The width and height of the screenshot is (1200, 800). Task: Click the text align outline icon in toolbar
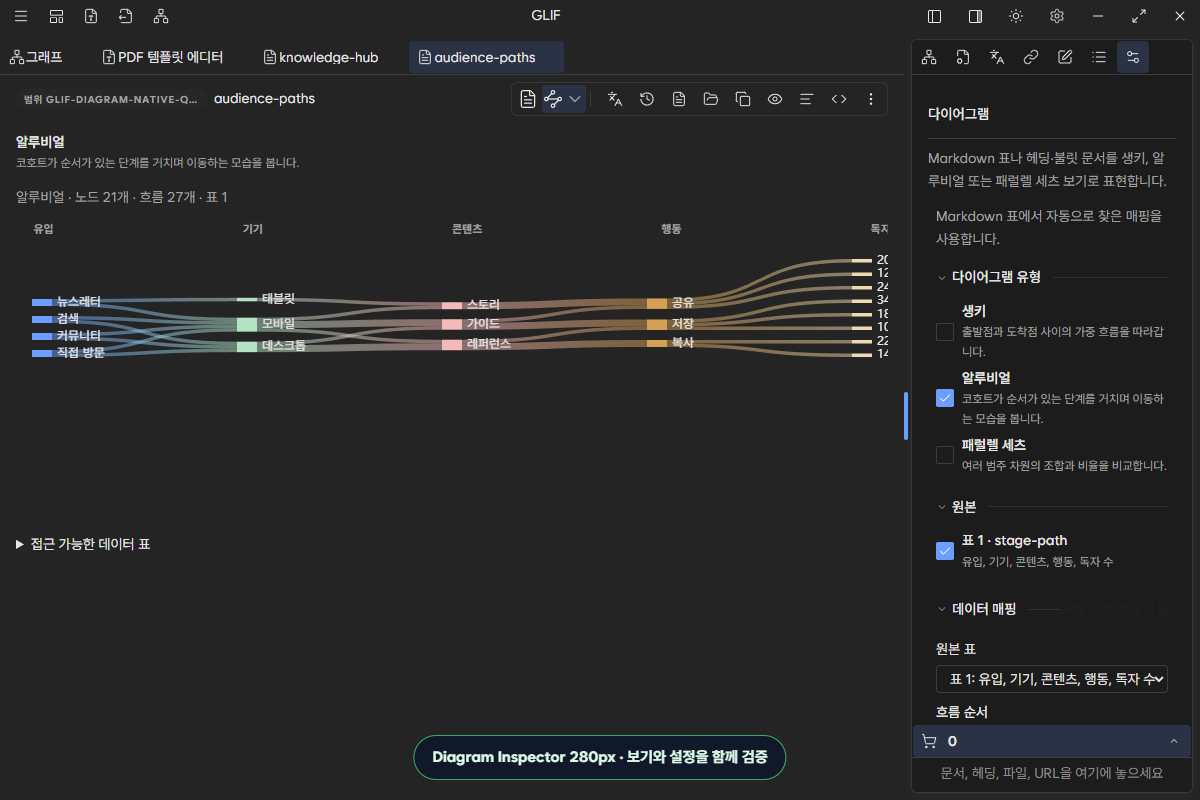click(807, 99)
